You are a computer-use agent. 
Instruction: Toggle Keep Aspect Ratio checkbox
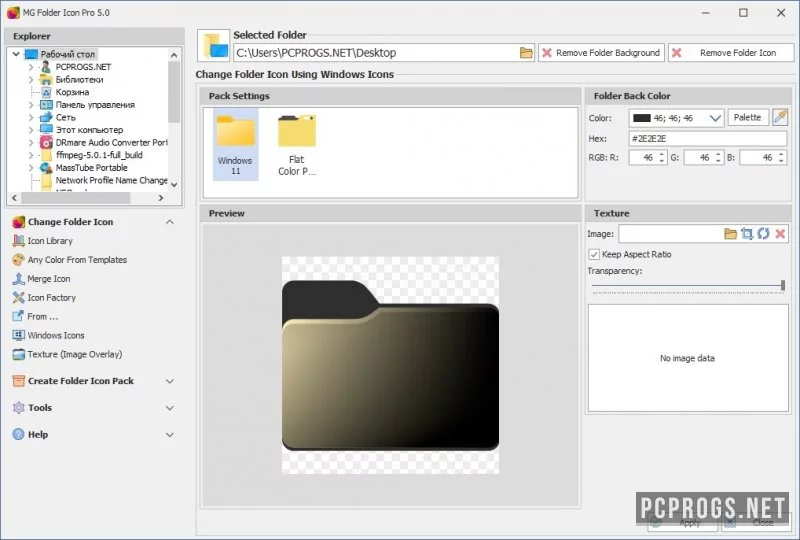(x=594, y=254)
